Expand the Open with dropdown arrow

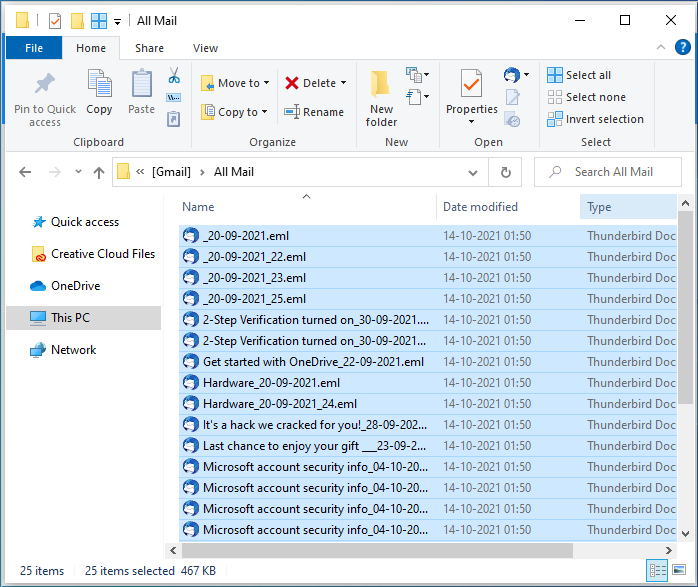[x=526, y=75]
